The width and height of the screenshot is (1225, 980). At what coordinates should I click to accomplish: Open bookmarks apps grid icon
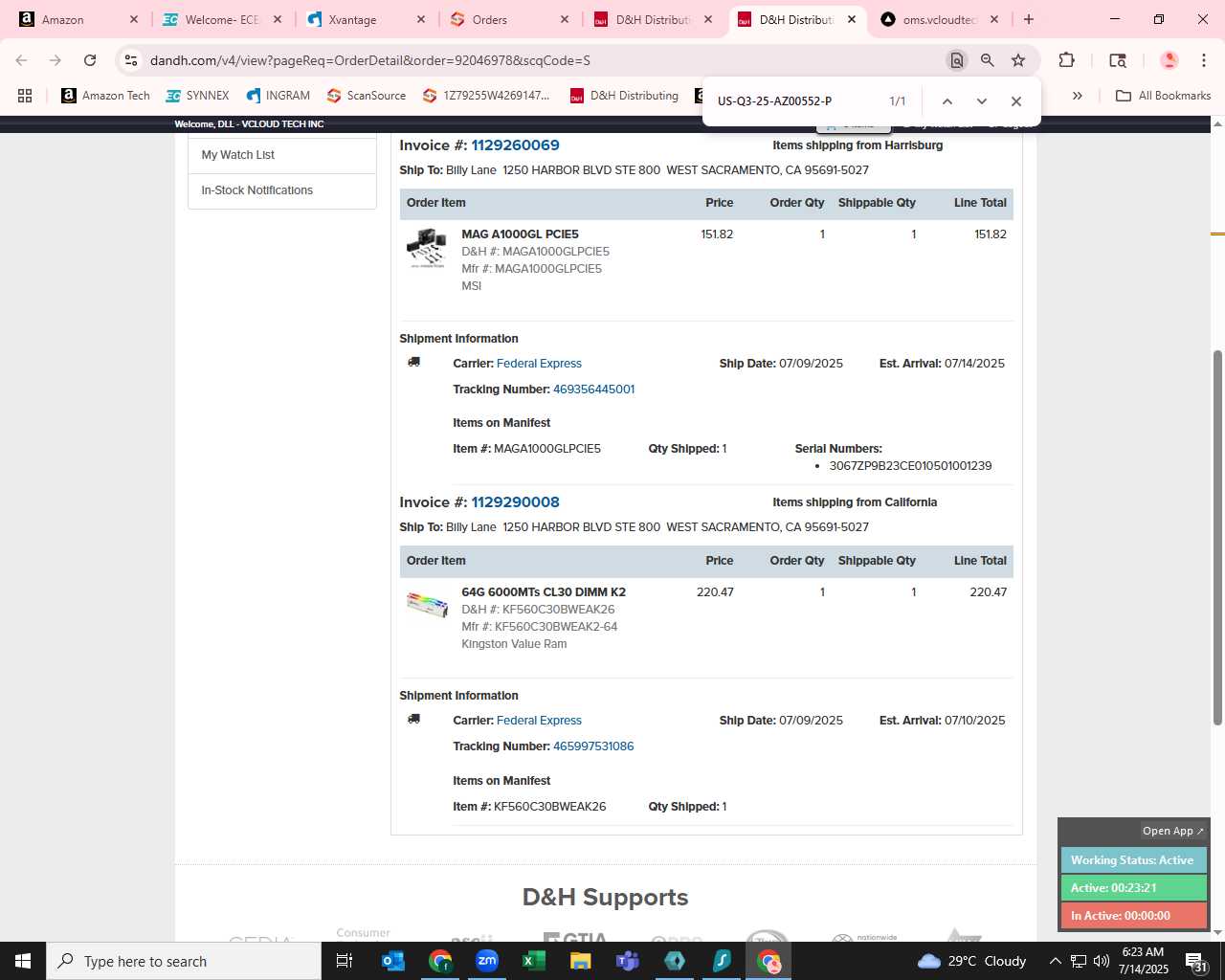click(25, 96)
